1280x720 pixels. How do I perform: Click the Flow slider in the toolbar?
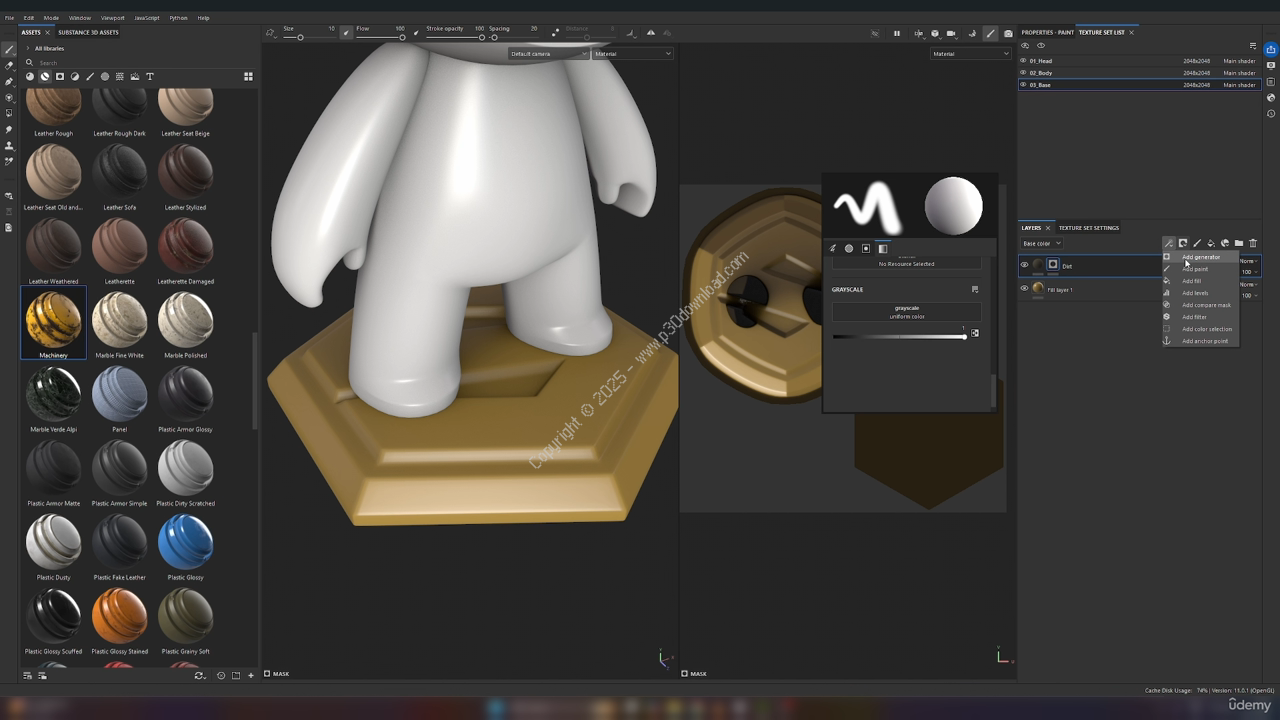(x=381, y=38)
